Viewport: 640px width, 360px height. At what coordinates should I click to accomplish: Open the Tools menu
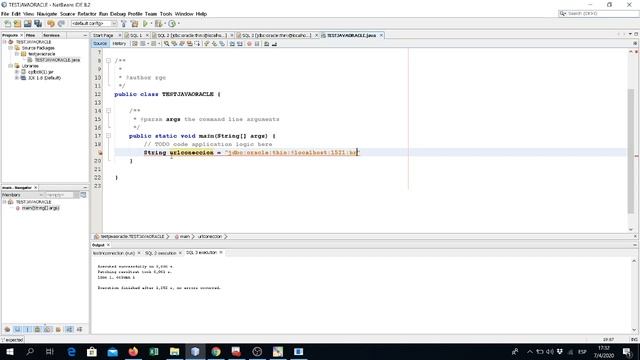coord(166,14)
